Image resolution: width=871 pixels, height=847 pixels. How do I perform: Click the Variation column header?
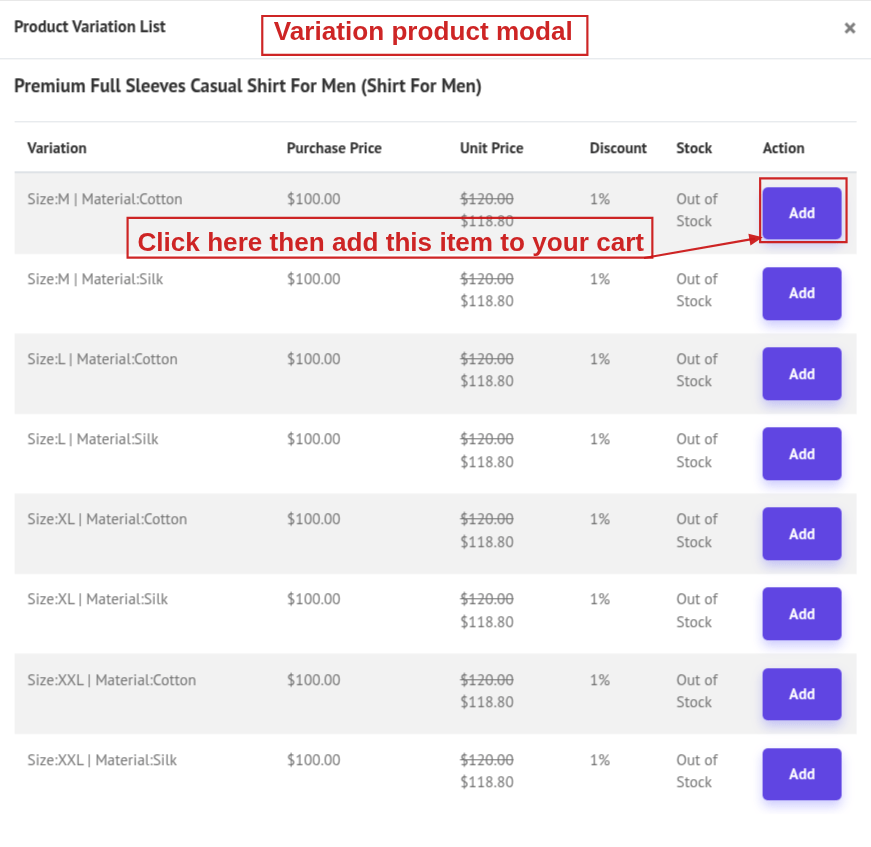pos(57,148)
